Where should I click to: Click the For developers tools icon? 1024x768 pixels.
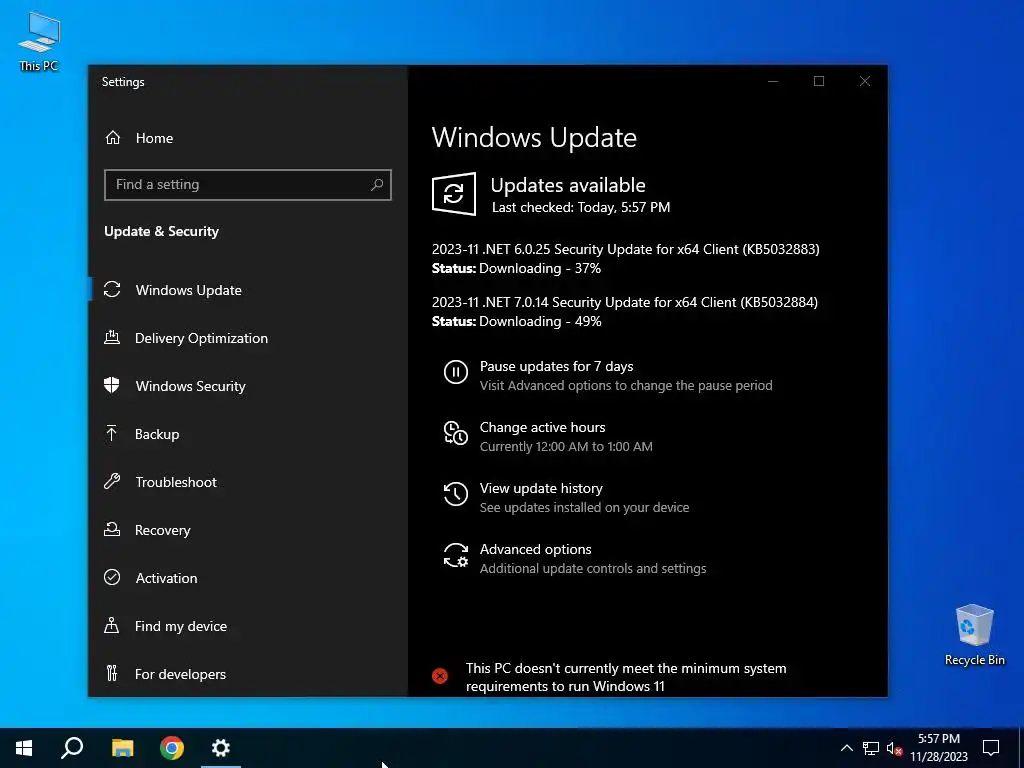coord(112,673)
